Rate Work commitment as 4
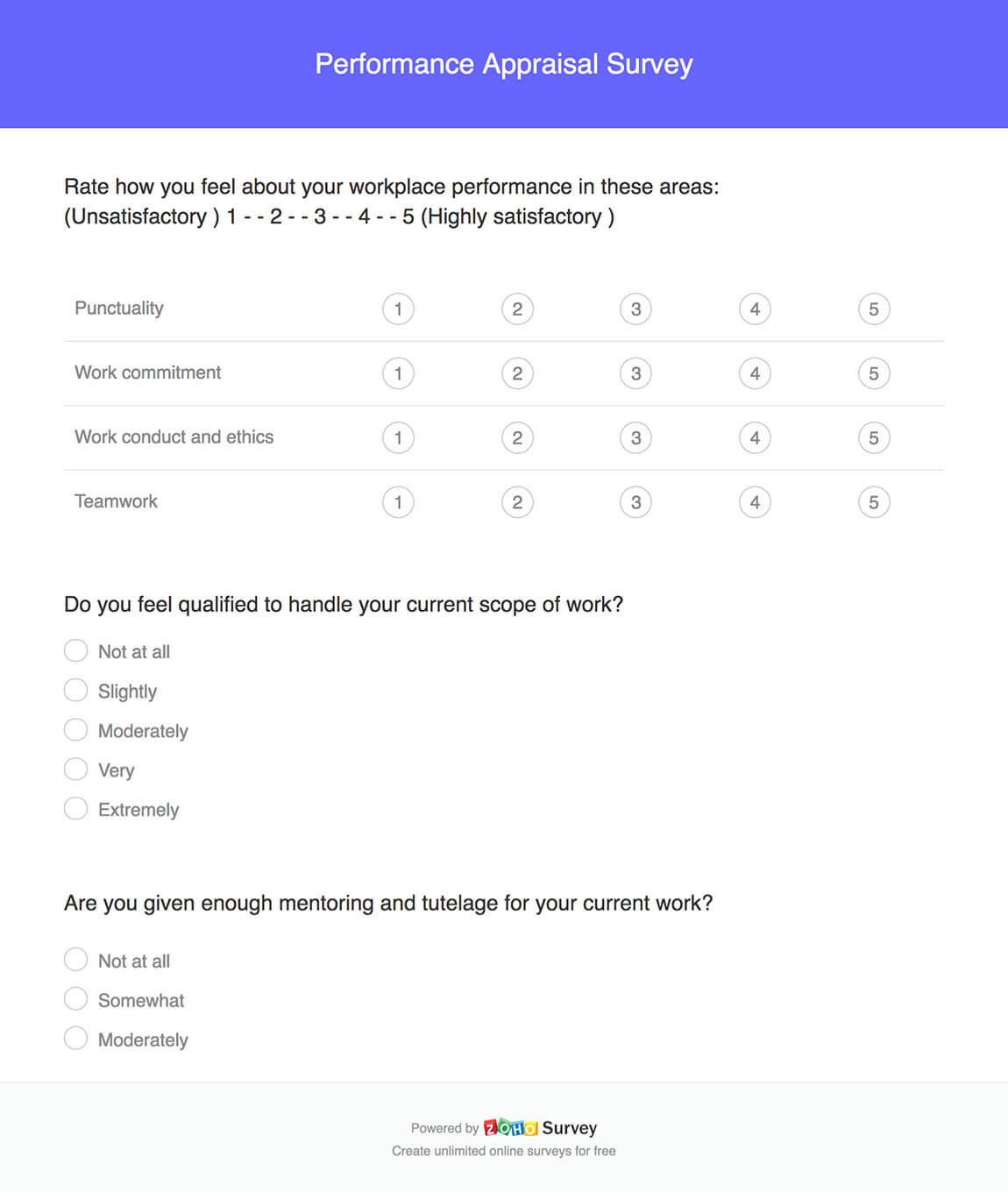Image resolution: width=1008 pixels, height=1192 pixels. click(x=755, y=373)
